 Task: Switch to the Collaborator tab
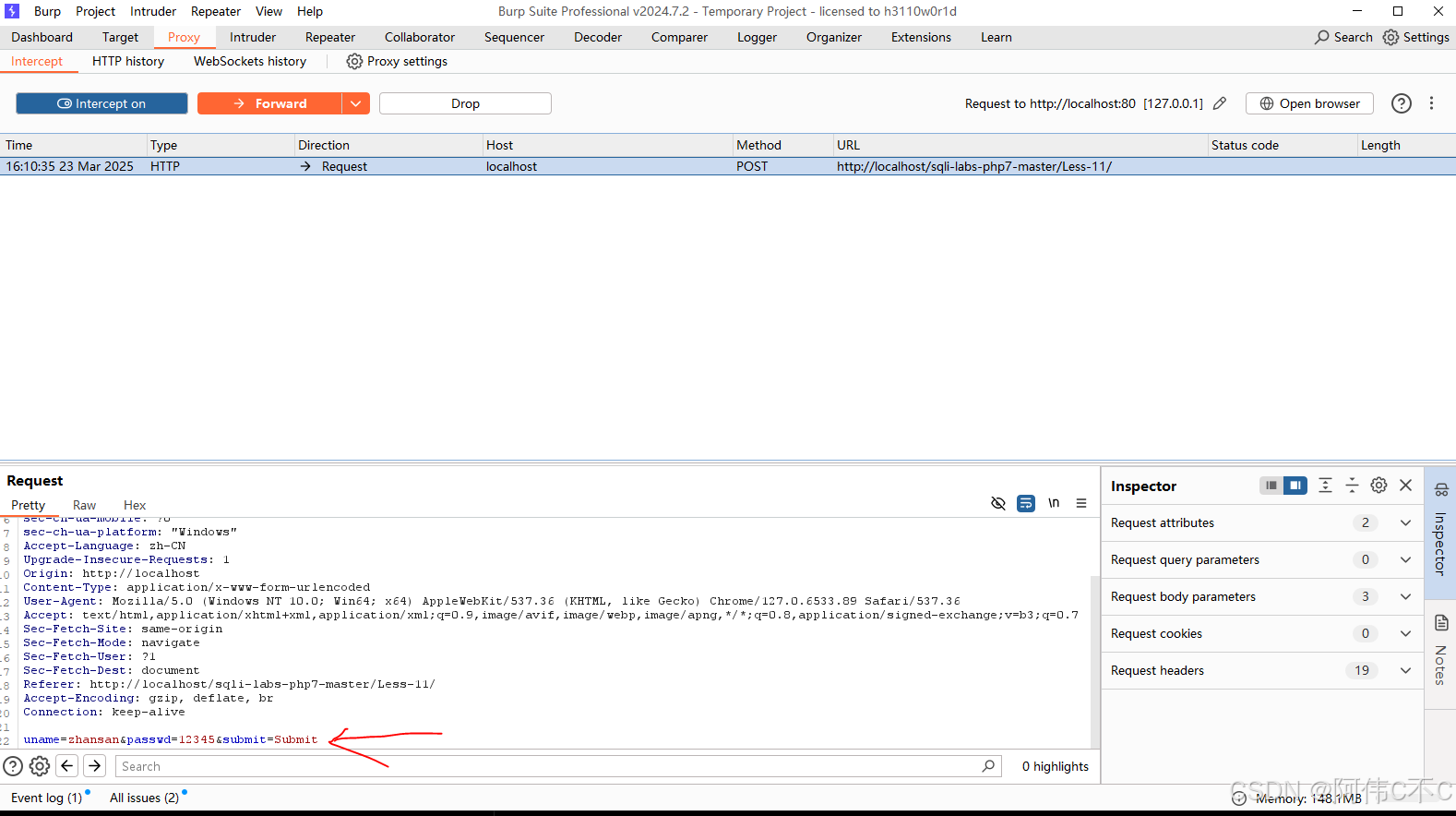click(x=420, y=37)
